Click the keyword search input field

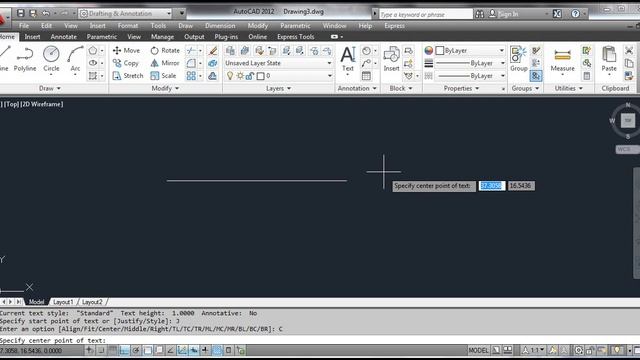426,14
